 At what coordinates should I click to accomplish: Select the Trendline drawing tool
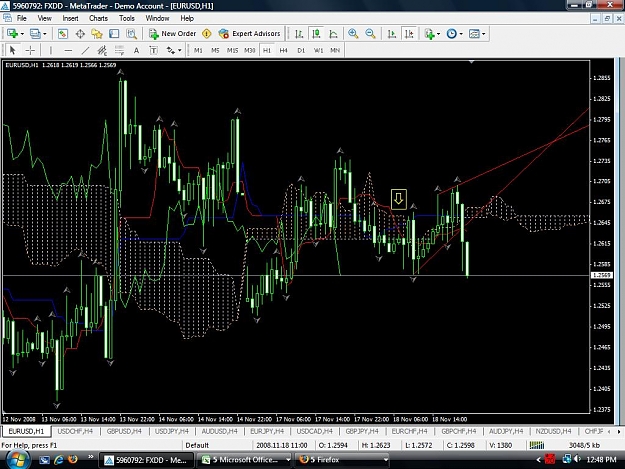pyautogui.click(x=85, y=50)
